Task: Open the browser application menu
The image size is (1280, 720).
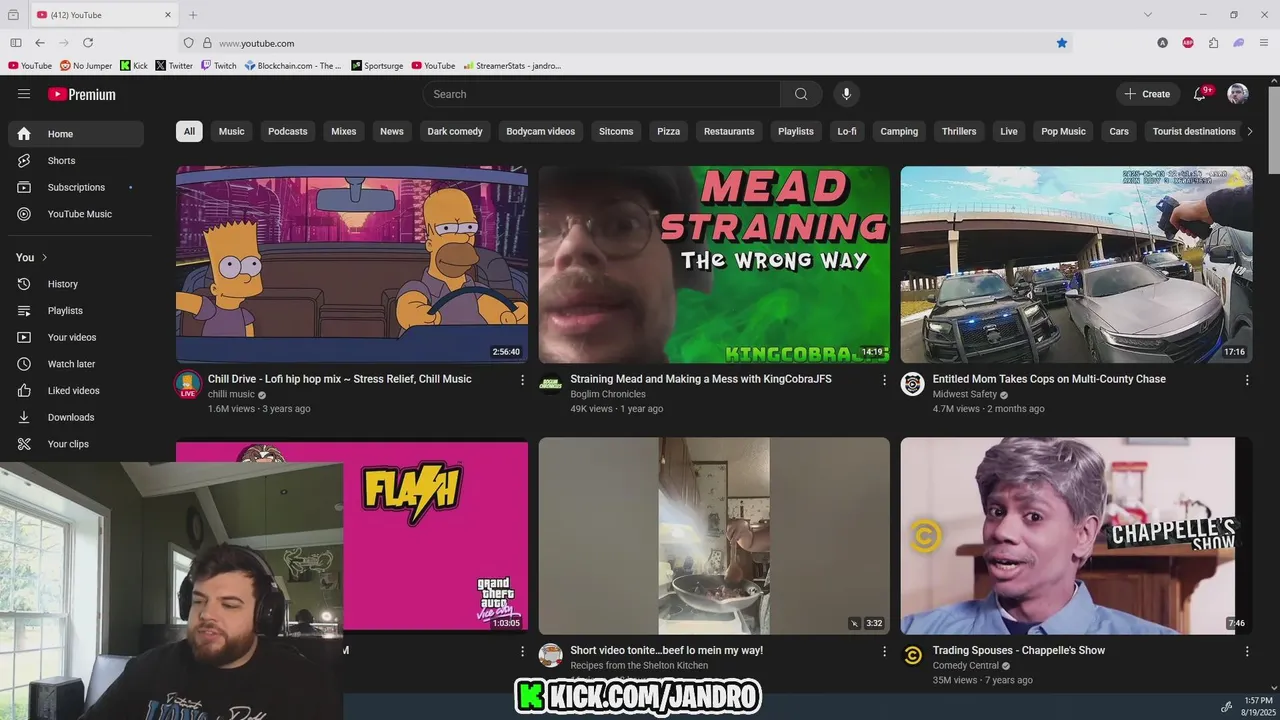Action: pyautogui.click(x=1264, y=43)
